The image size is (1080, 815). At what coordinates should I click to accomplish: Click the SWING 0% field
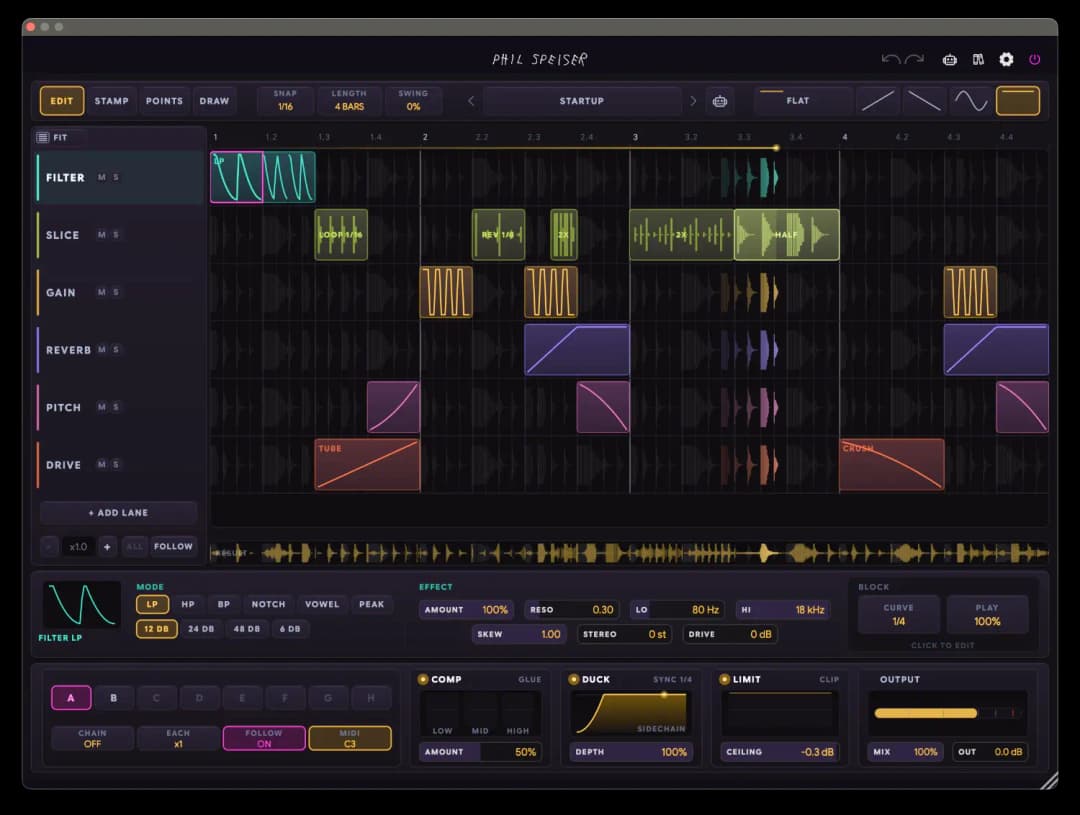[x=413, y=101]
